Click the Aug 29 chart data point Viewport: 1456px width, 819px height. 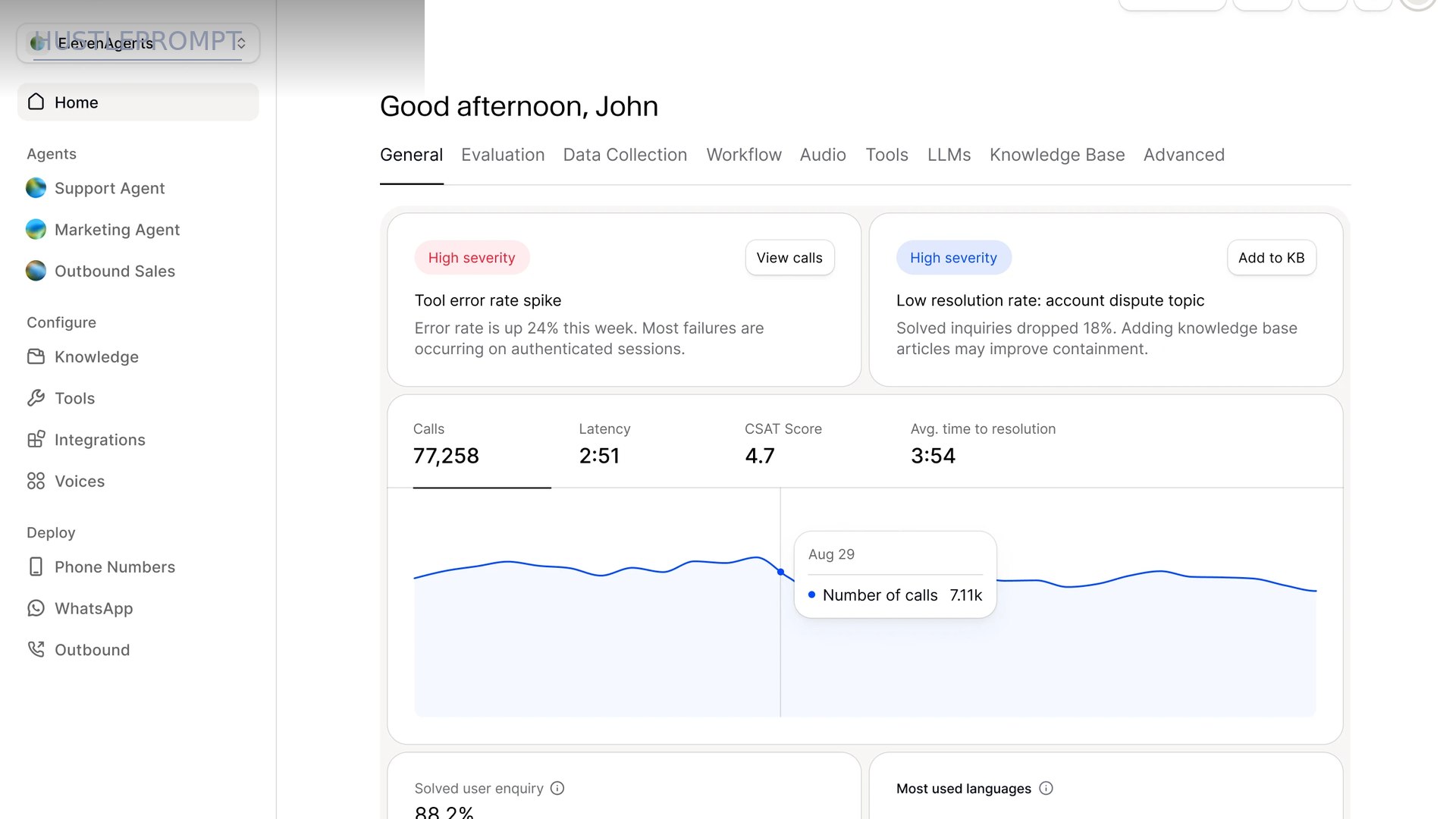pyautogui.click(x=780, y=572)
